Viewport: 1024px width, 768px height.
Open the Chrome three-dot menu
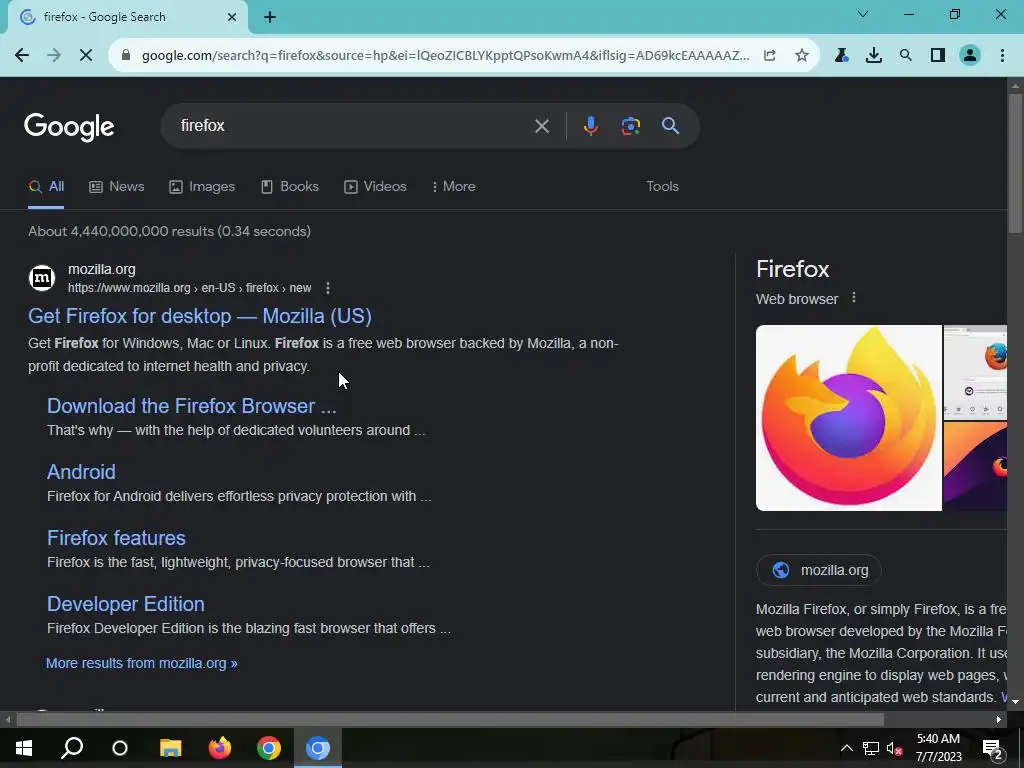click(1002, 56)
